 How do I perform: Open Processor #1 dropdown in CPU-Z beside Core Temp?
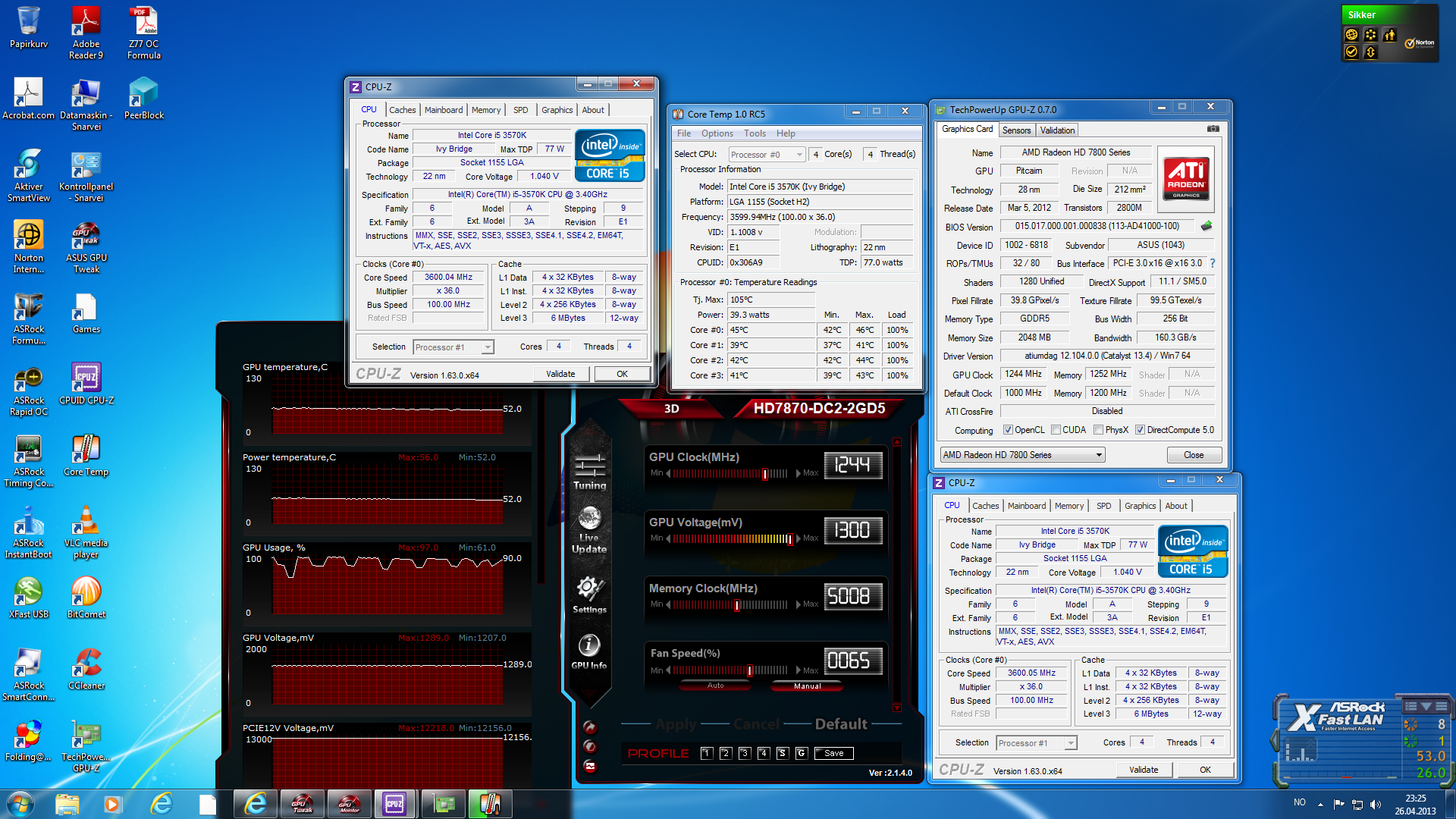click(453, 347)
